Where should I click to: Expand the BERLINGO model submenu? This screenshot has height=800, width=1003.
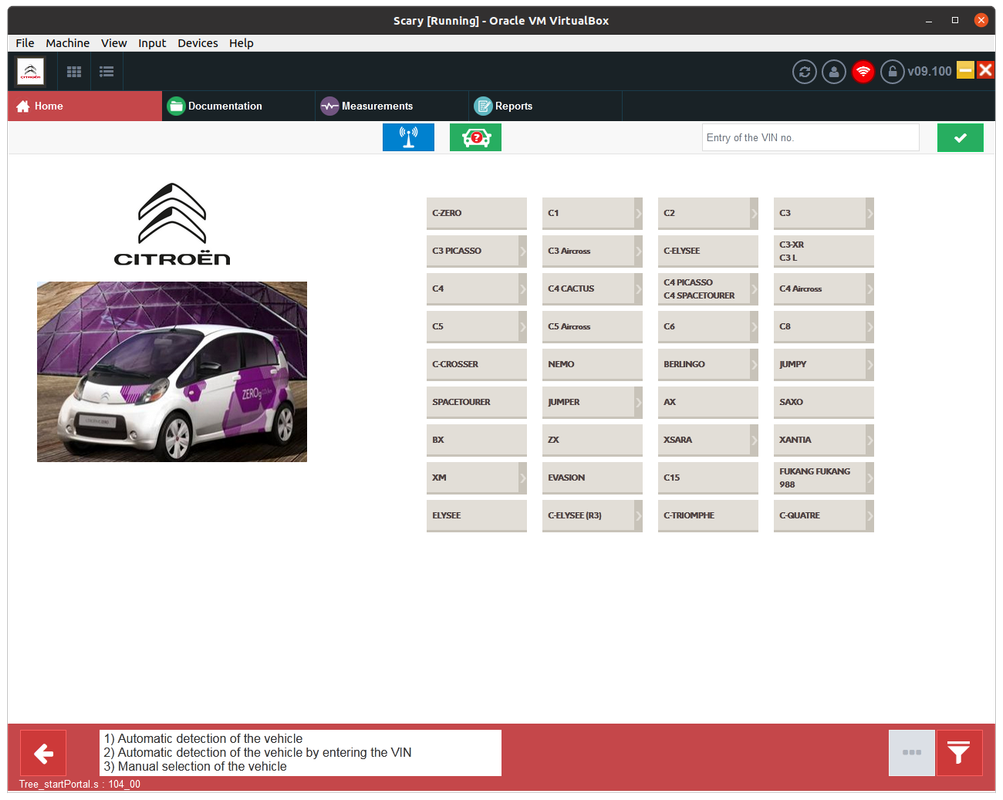tap(754, 364)
